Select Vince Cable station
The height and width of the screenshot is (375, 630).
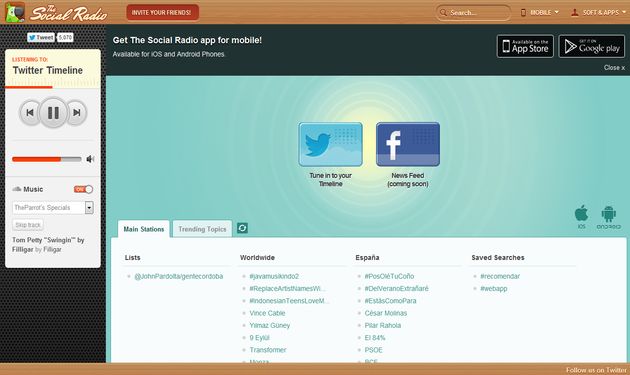[x=267, y=313]
